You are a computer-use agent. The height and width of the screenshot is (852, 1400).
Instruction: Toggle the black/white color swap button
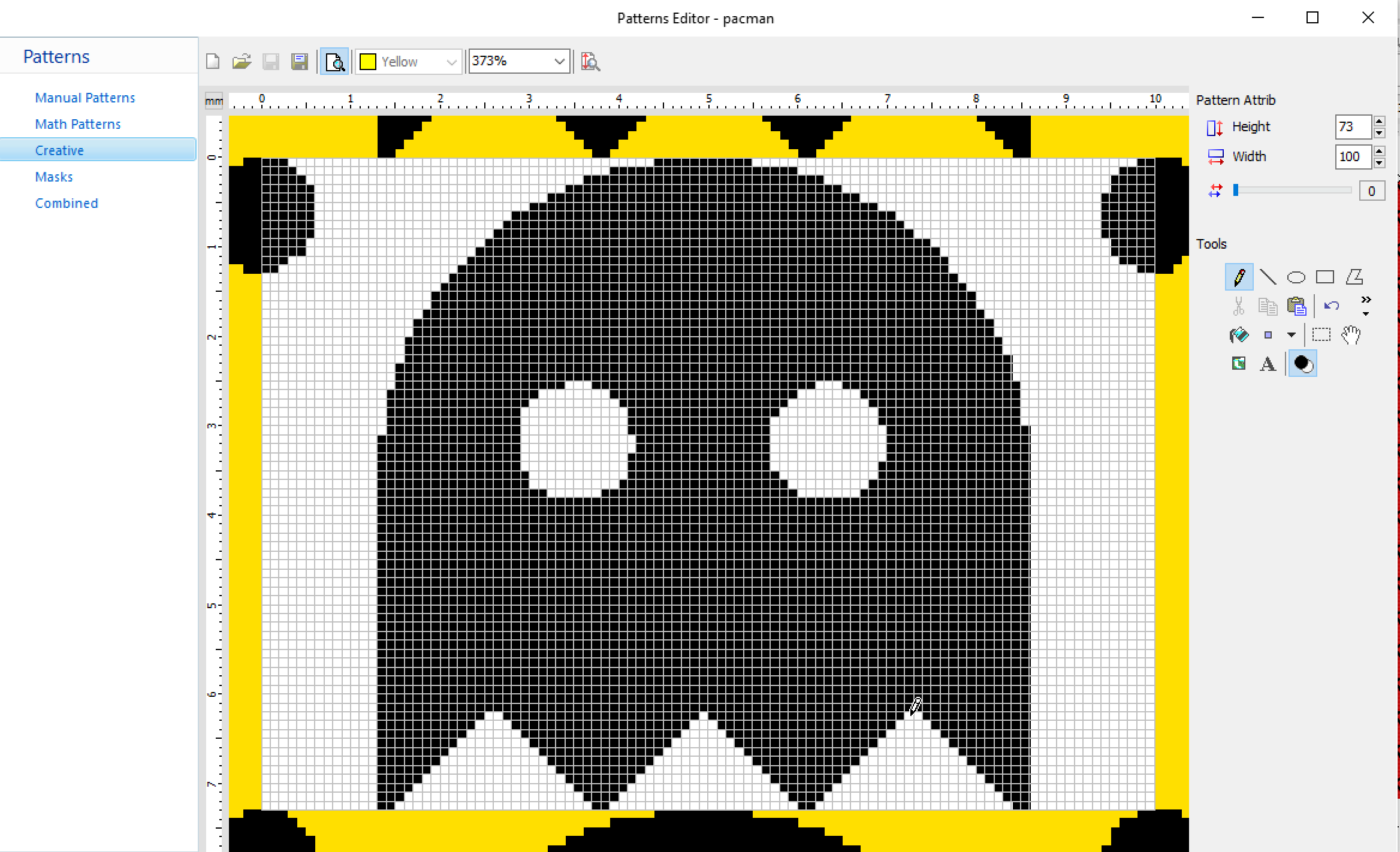coord(1303,364)
